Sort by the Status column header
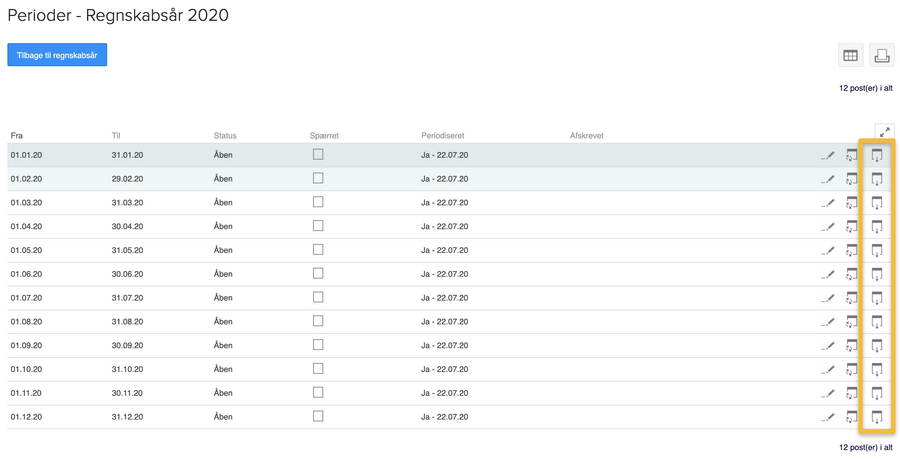This screenshot has width=900, height=459. pos(225,136)
